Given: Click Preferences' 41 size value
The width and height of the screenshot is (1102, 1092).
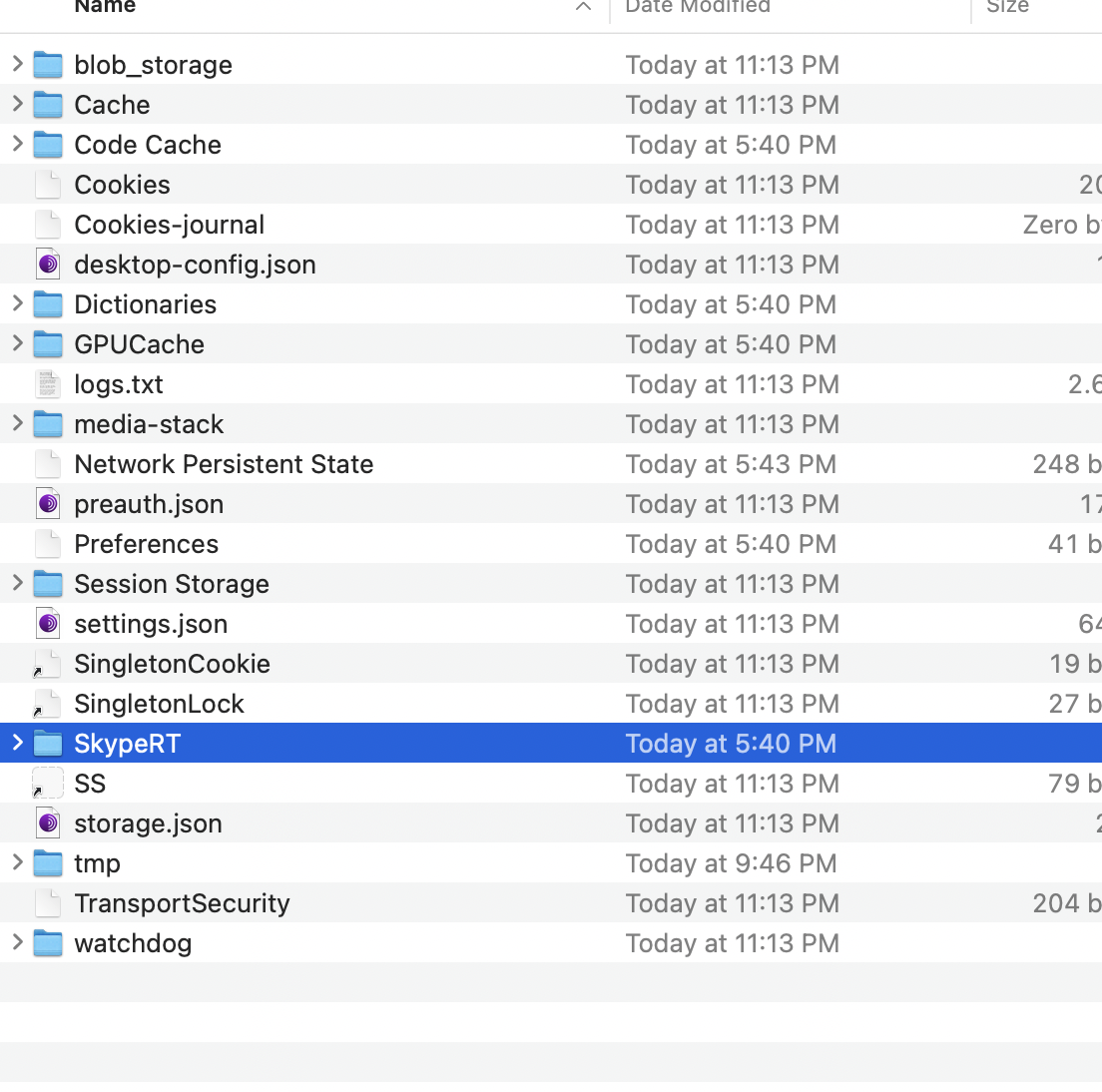Looking at the screenshot, I should pos(1075,544).
